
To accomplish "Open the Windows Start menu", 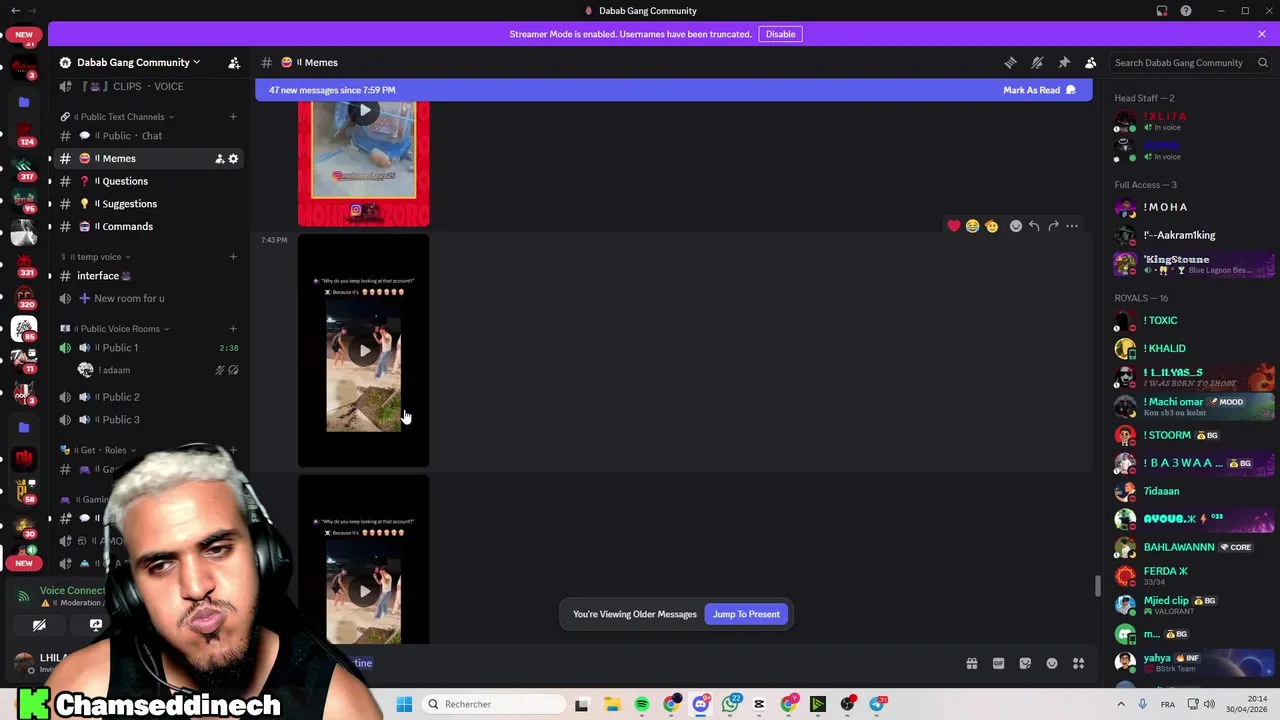I will (404, 704).
